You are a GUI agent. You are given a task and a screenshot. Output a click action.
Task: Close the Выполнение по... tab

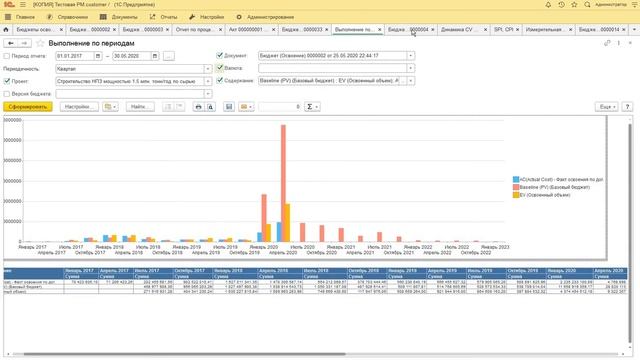tap(380, 29)
